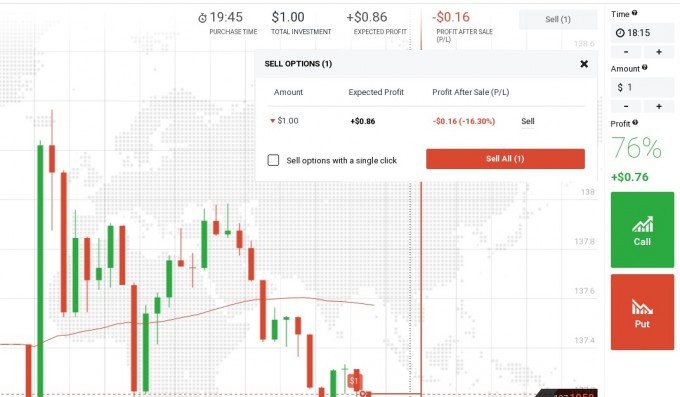Screen dimensions: 680x397
Task: Decrease trade amount with minus button
Action: pyautogui.click(x=626, y=106)
